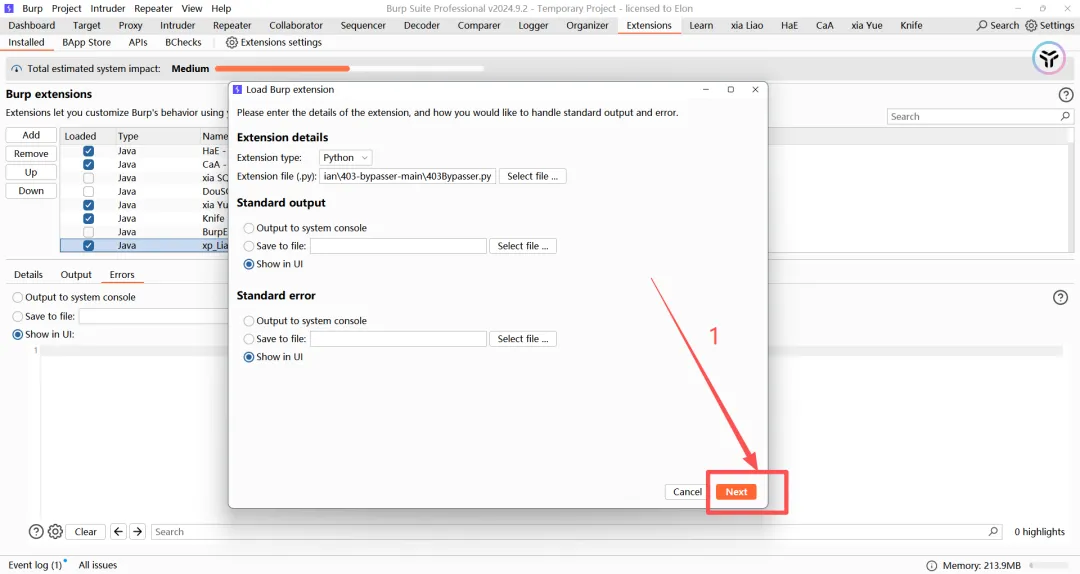Toggle Loaded checkbox for BurpE extension
Viewport: 1080px width, 574px height.
click(88, 232)
